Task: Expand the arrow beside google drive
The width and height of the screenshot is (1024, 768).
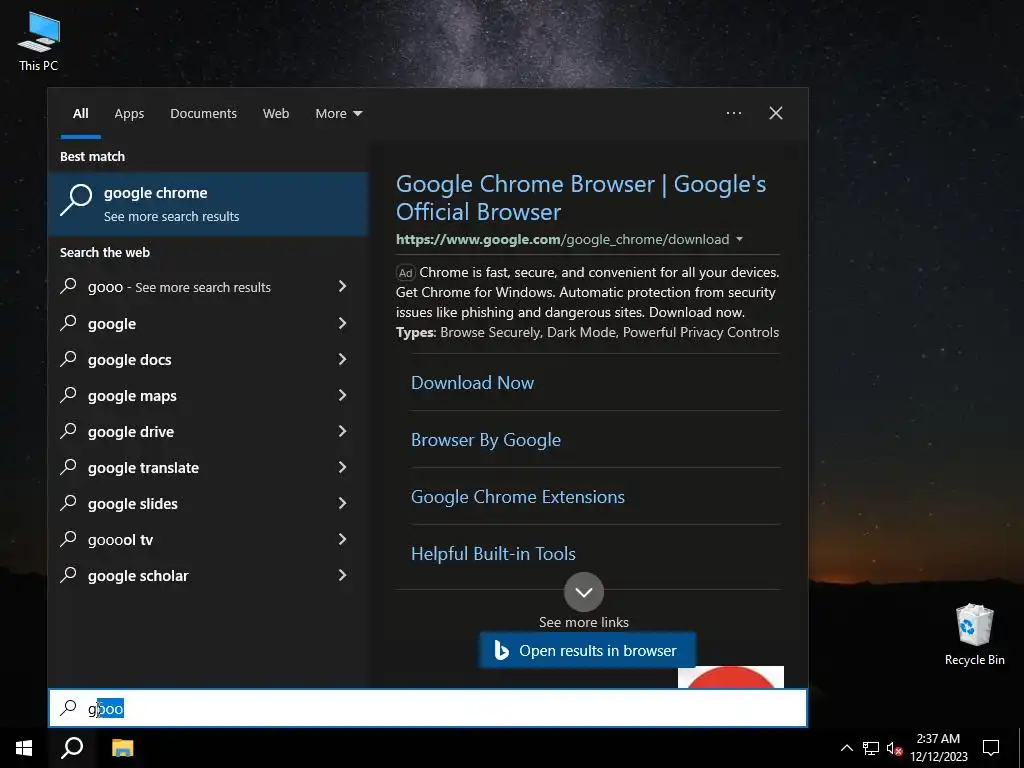Action: (342, 431)
